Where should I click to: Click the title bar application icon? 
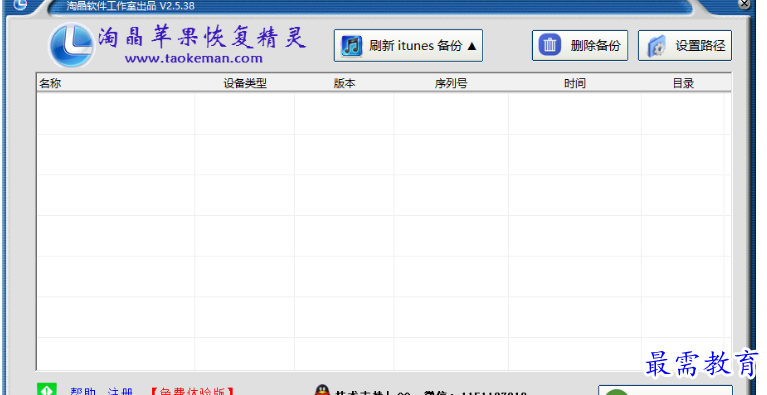coord(20,4)
